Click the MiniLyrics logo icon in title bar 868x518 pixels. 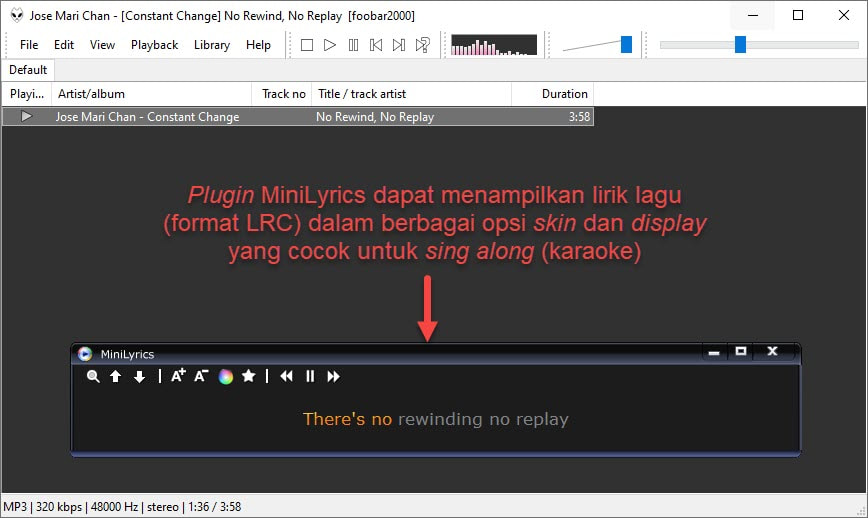(85, 354)
